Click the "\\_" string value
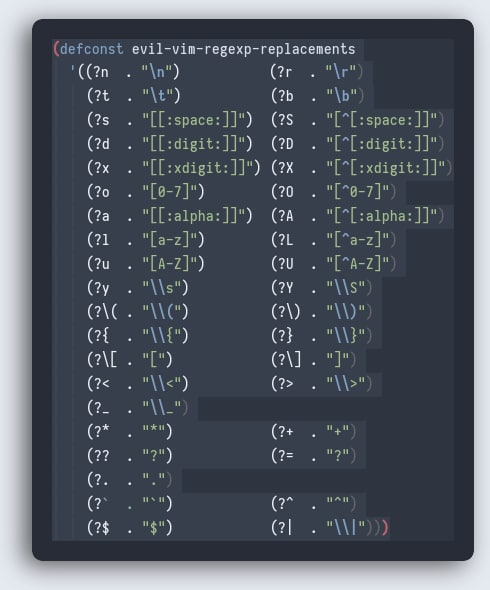This screenshot has height=590, width=490. pos(161,408)
